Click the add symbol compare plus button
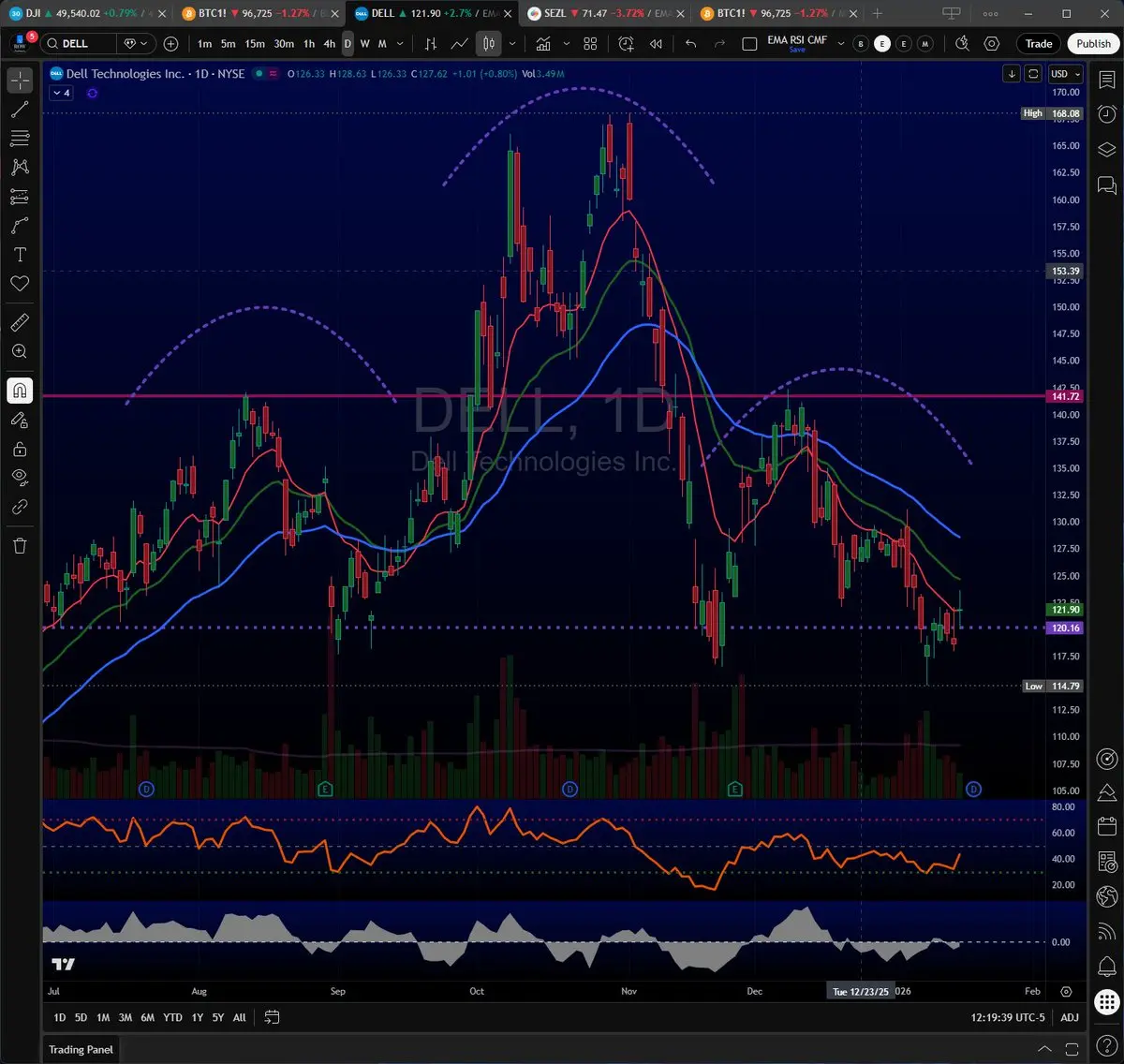Viewport: 1124px width, 1064px height. click(x=170, y=44)
